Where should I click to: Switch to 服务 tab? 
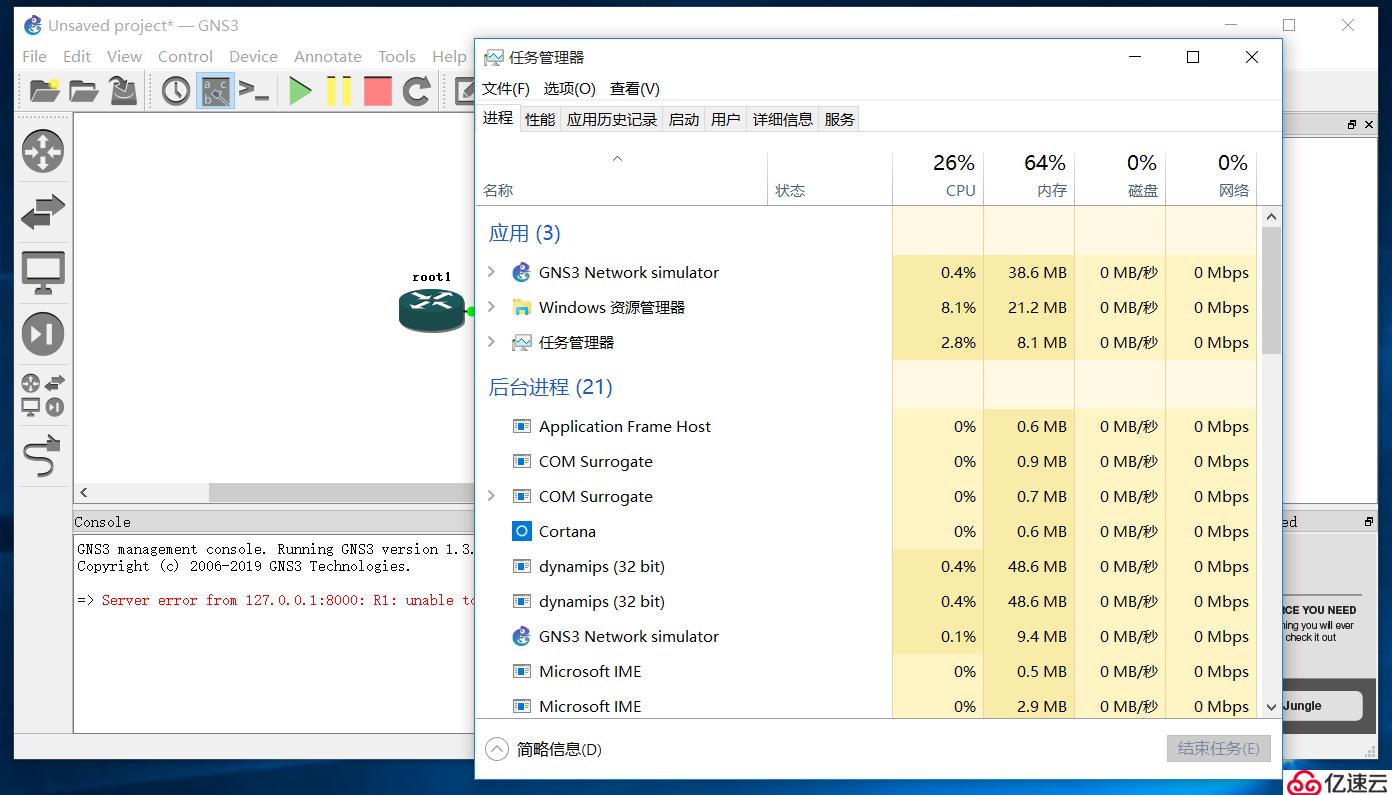pyautogui.click(x=840, y=120)
